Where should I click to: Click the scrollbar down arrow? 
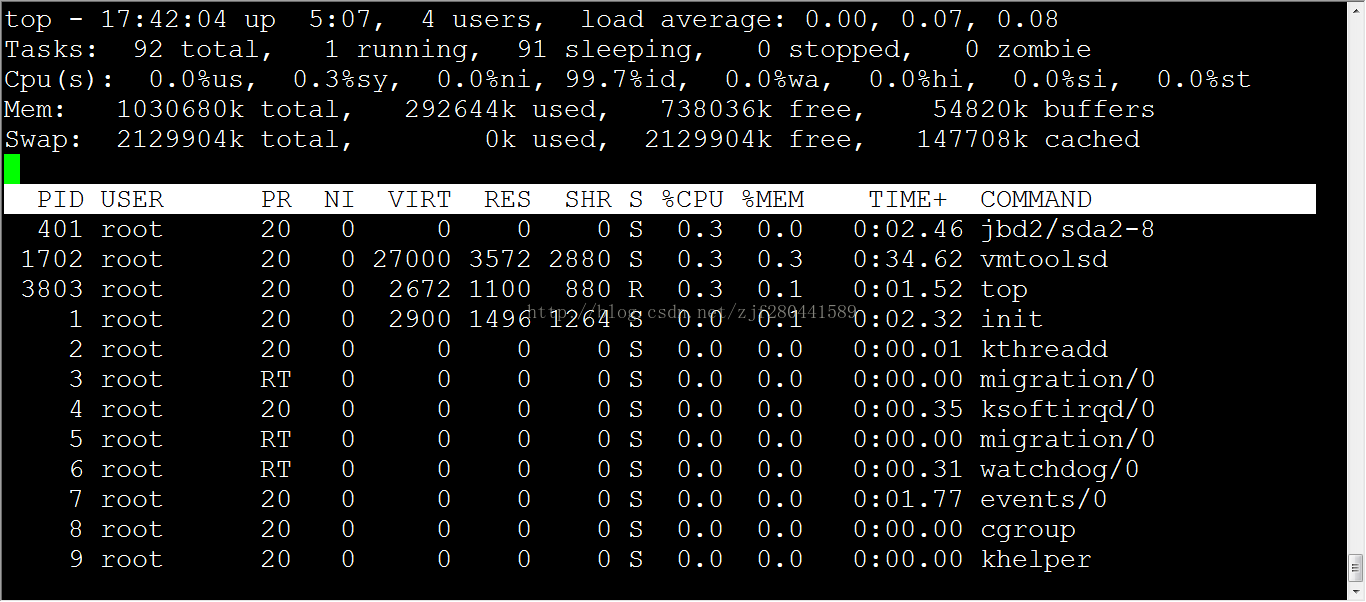coord(1356,591)
